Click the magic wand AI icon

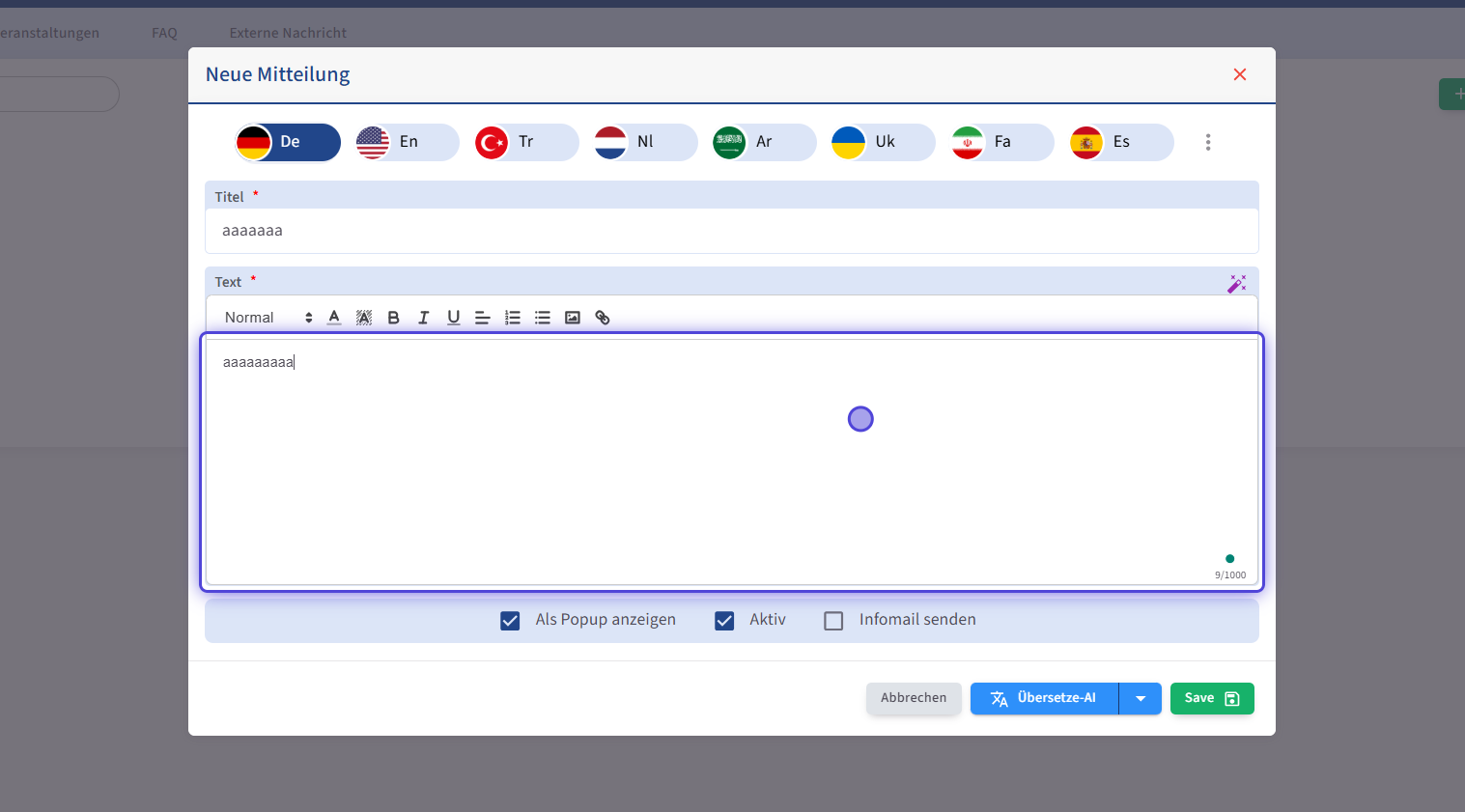pyautogui.click(x=1236, y=283)
